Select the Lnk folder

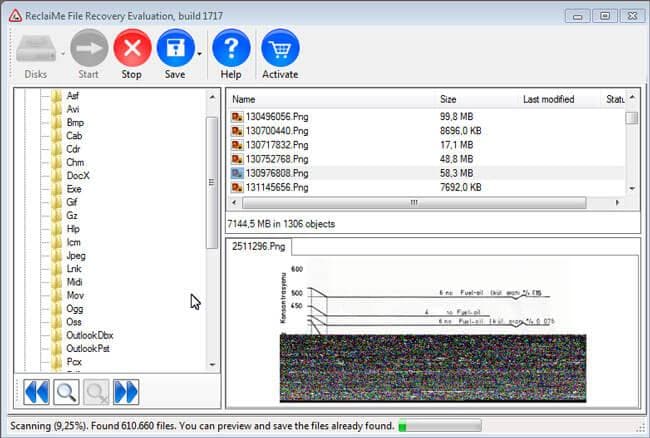66,269
